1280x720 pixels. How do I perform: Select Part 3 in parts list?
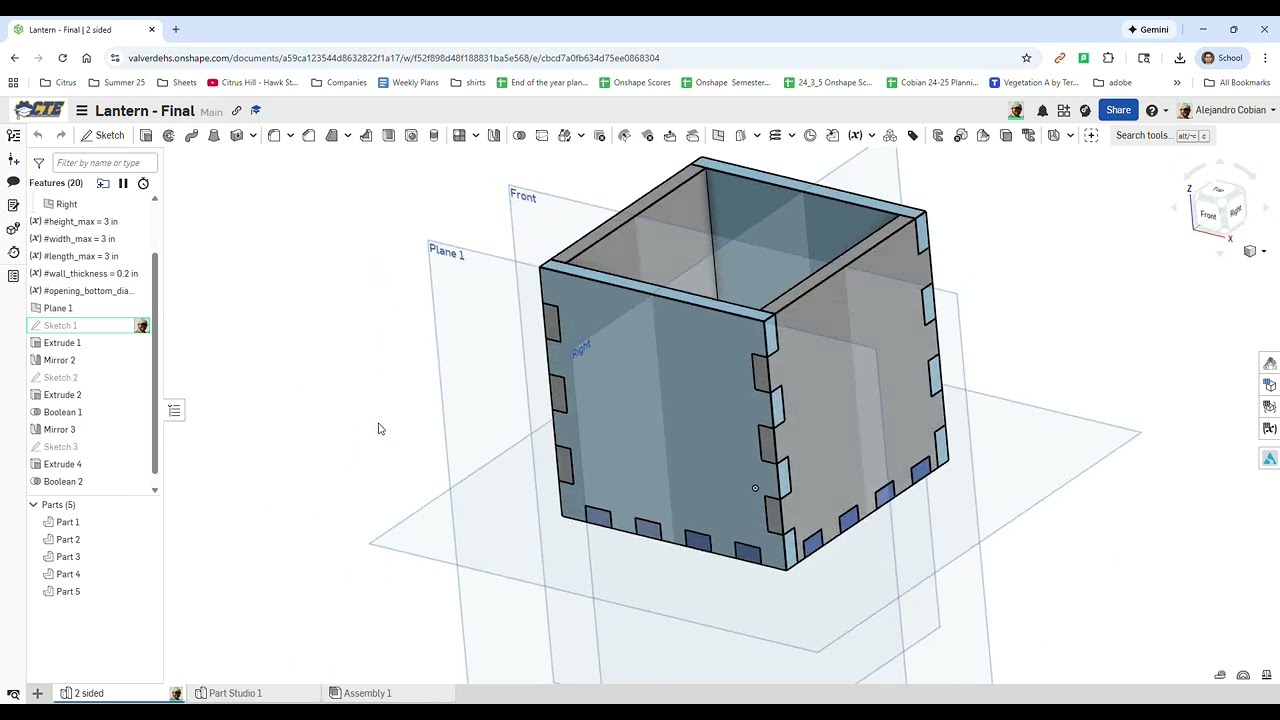[68, 557]
